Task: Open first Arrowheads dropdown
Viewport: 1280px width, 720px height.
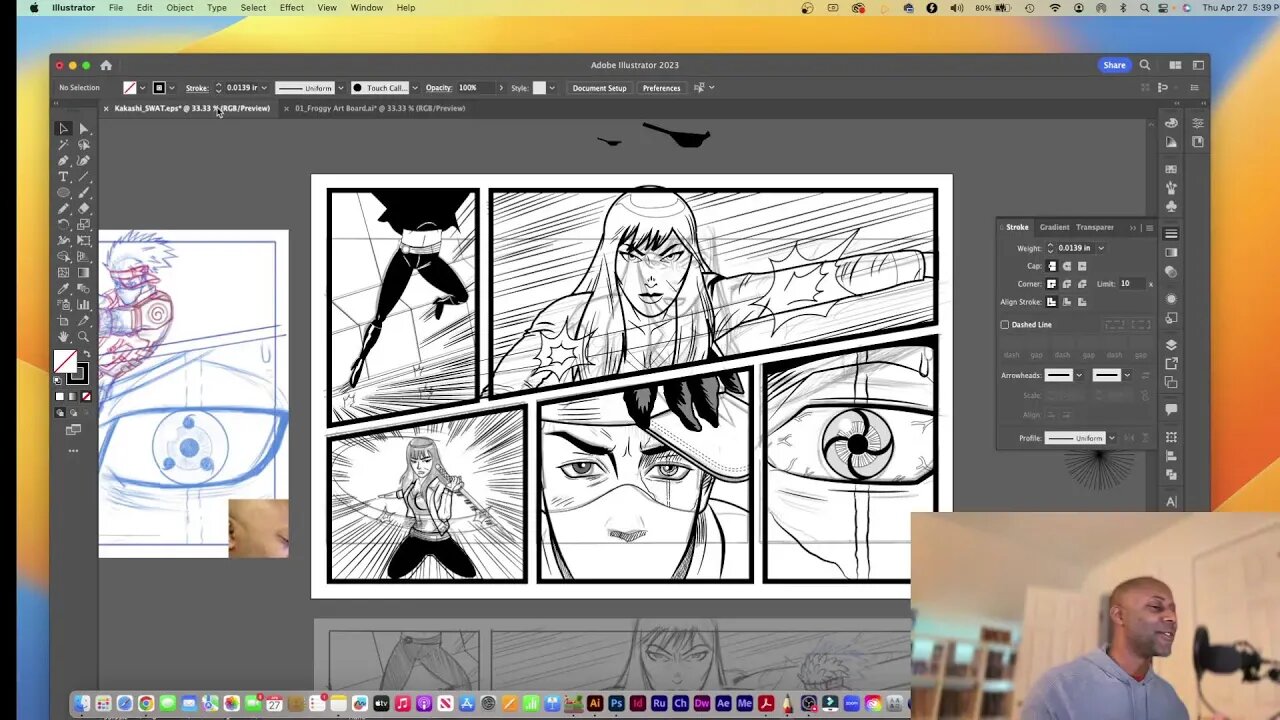Action: pyautogui.click(x=1079, y=375)
